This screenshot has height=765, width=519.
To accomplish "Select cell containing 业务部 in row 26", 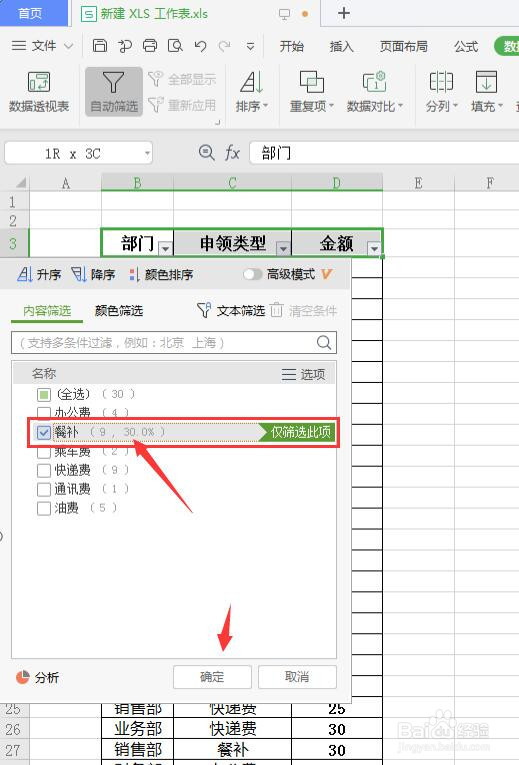I will coord(138,729).
